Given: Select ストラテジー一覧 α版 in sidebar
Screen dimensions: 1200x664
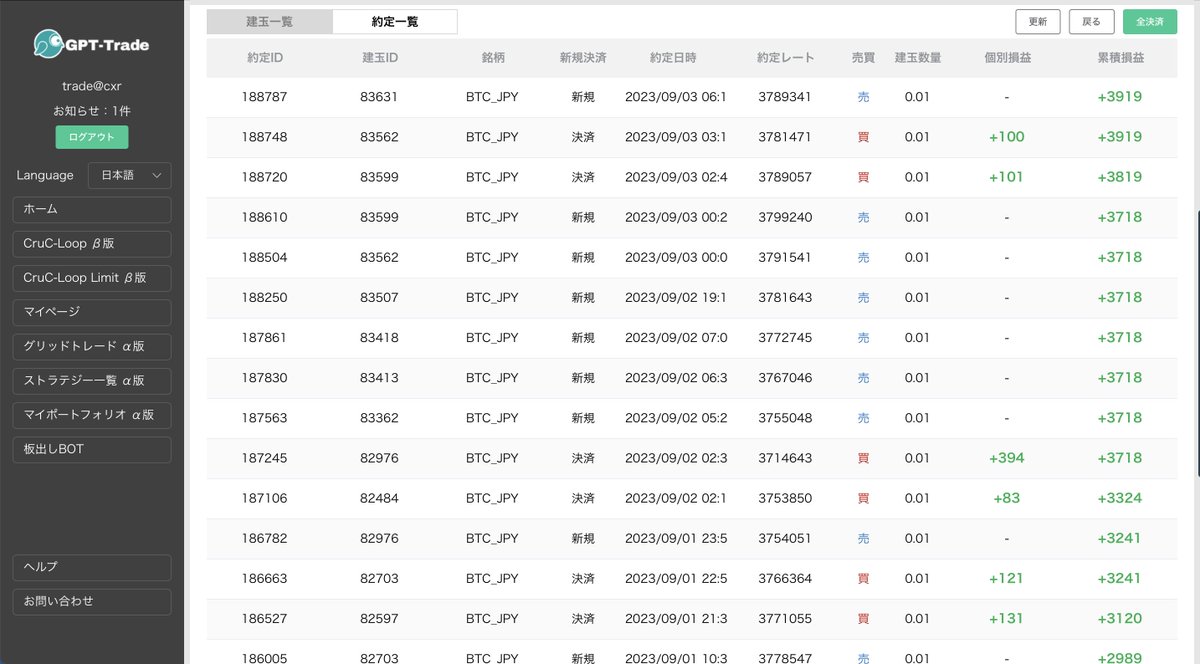Looking at the screenshot, I should pyautogui.click(x=91, y=381).
